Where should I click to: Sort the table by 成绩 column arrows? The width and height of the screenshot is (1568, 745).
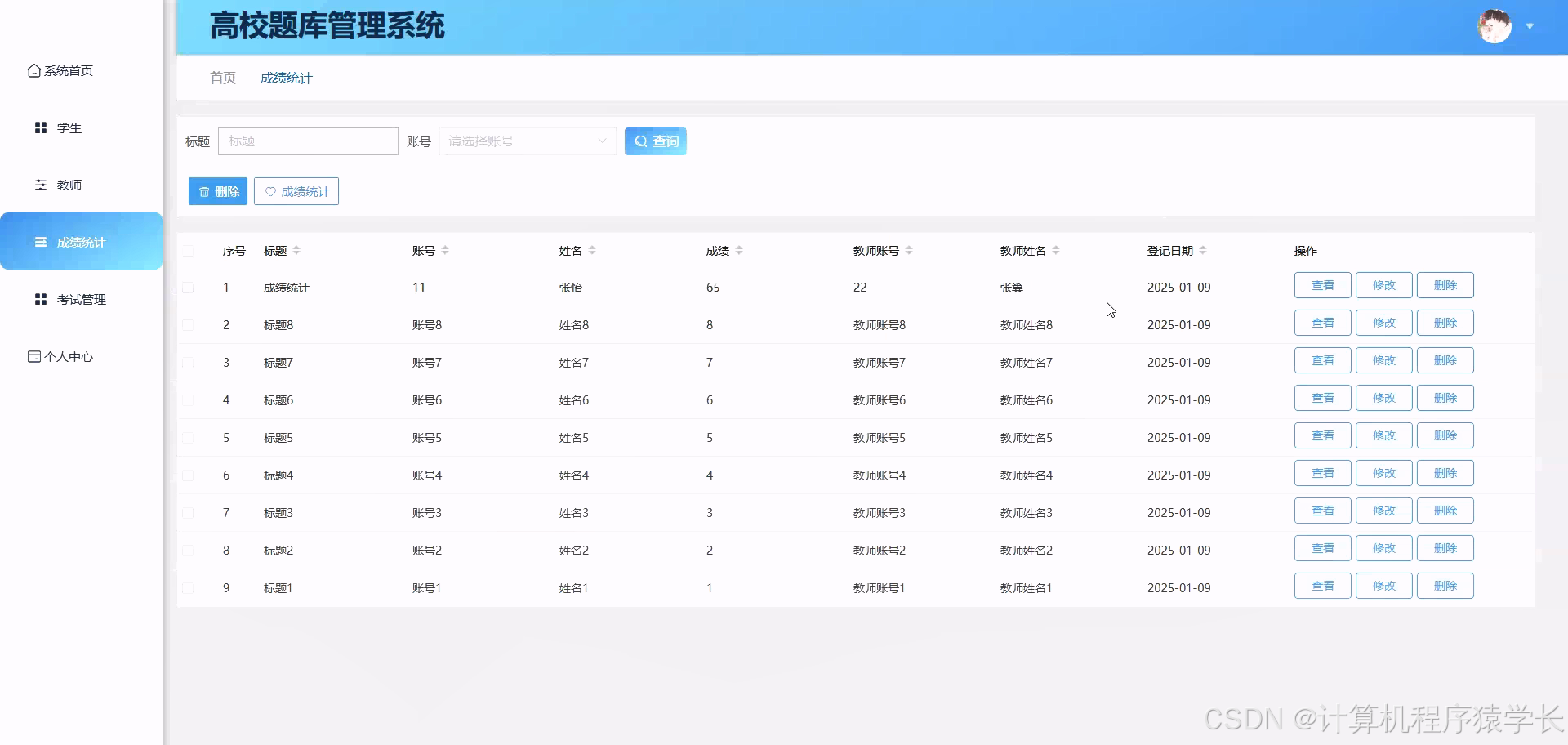pos(739,251)
